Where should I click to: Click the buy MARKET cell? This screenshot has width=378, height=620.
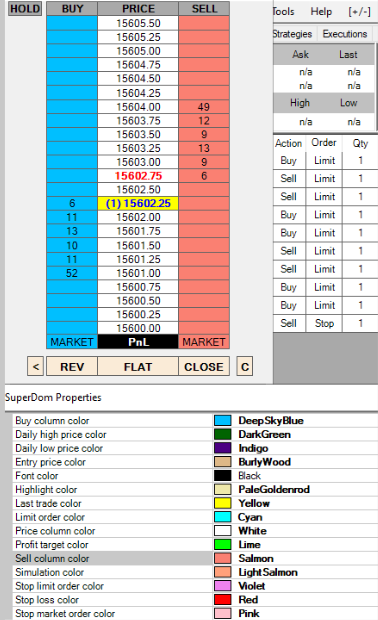click(x=72, y=342)
